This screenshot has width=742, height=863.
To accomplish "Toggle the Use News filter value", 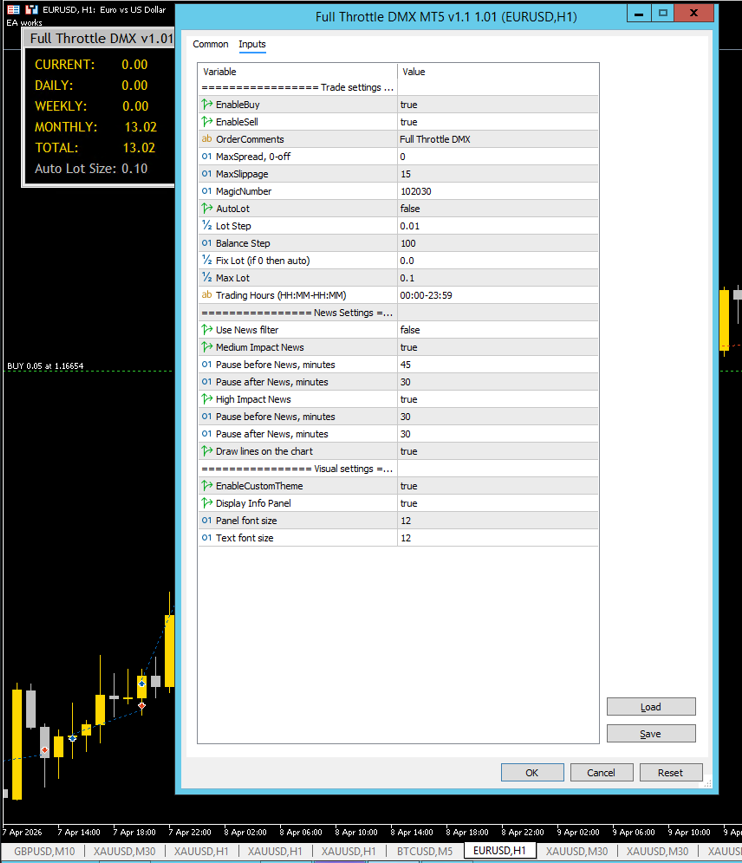I will point(497,330).
